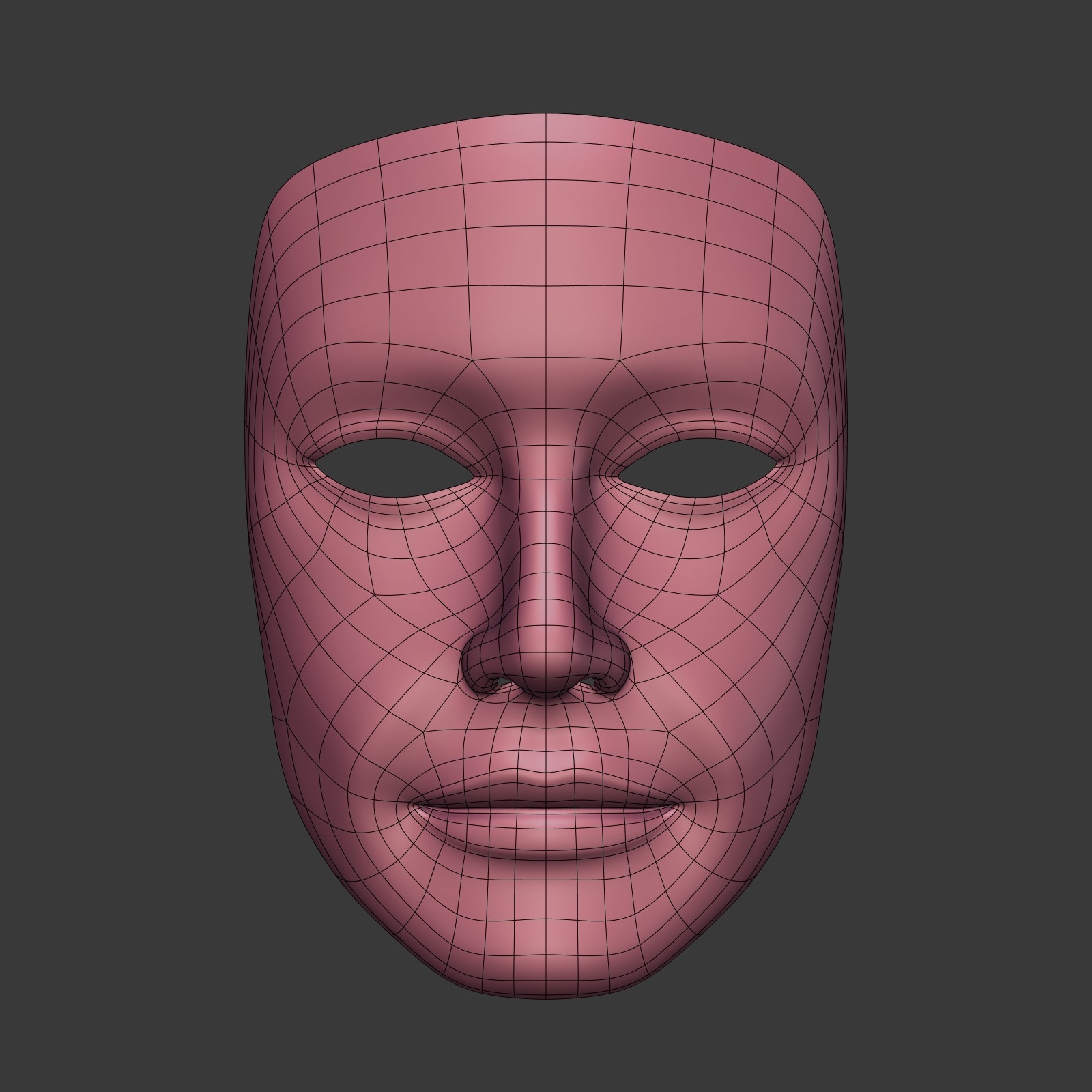The width and height of the screenshot is (1092, 1092).
Task: Select the tip of the nose
Action: [x=546, y=655]
